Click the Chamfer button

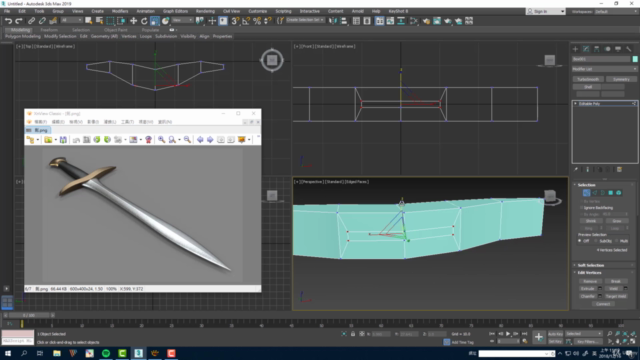point(588,296)
